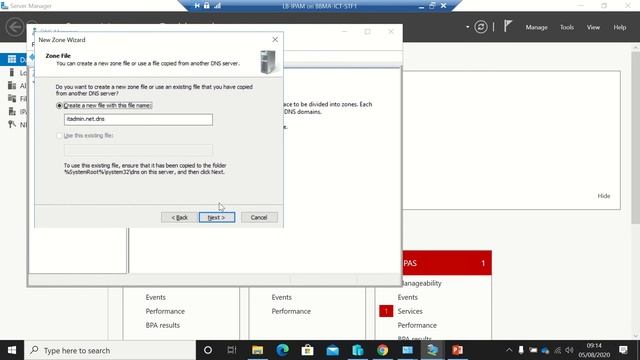
Task: Launch Microsoft Edge from the taskbar
Action: click(x=282, y=350)
